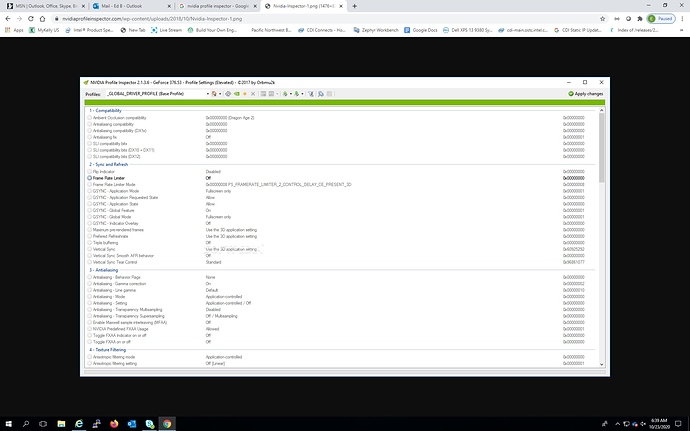690x431 pixels.
Task: Click the browser address bar URL
Action: pyautogui.click(x=152, y=18)
